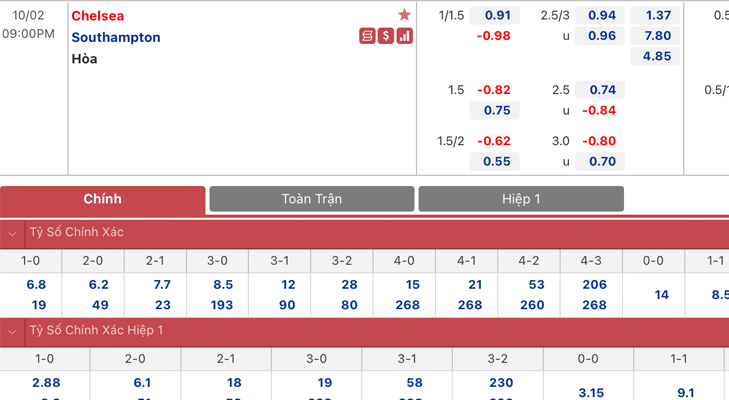The height and width of the screenshot is (400, 729).
Task: Pick correct score 4-3 odds 206
Action: pos(595,285)
